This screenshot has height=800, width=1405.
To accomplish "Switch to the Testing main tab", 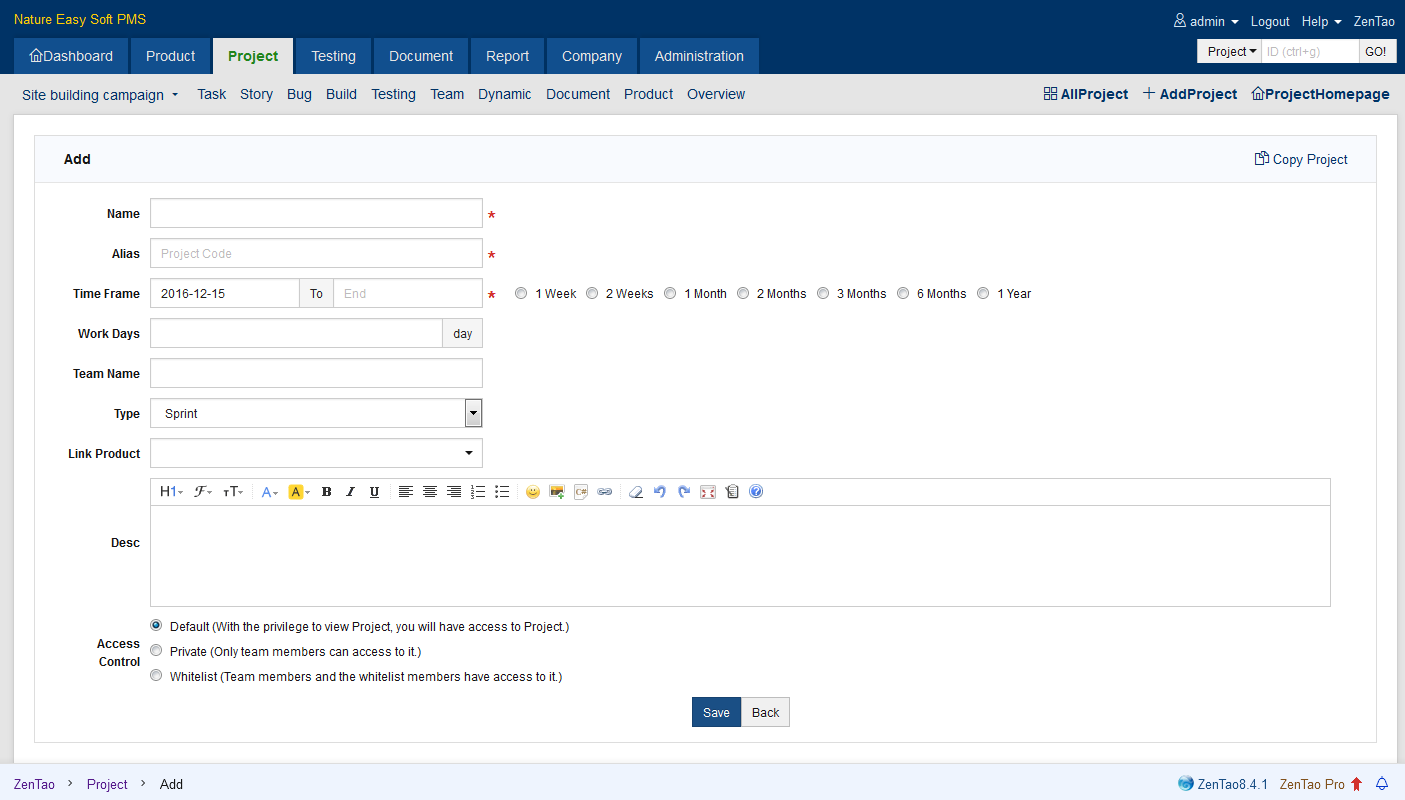I will [333, 56].
